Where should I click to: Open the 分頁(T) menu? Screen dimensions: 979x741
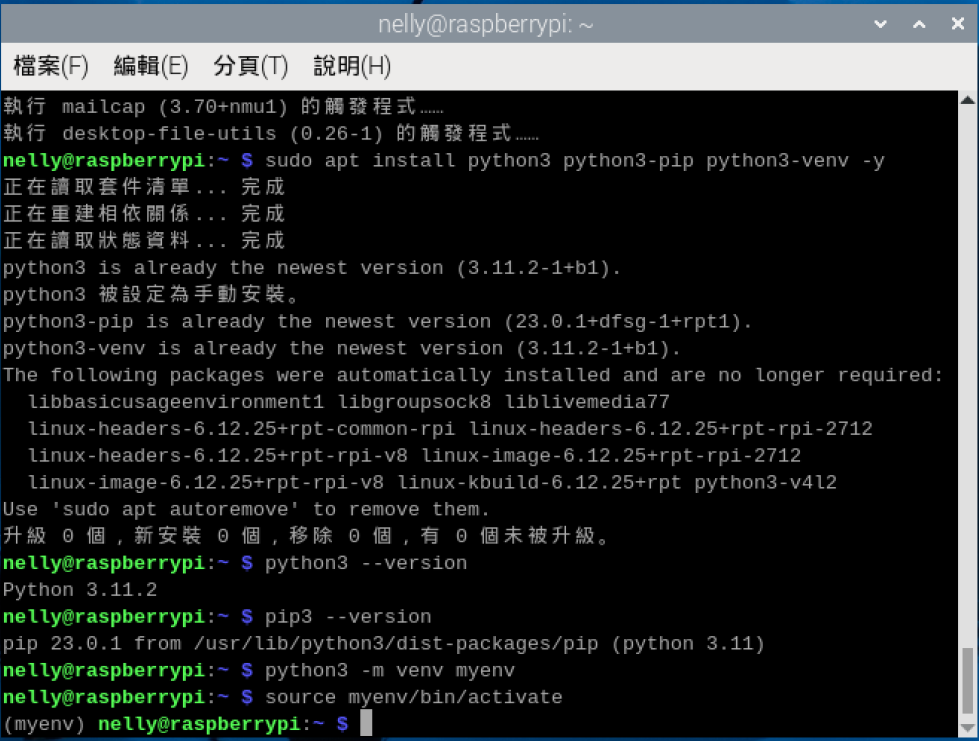[x=250, y=66]
